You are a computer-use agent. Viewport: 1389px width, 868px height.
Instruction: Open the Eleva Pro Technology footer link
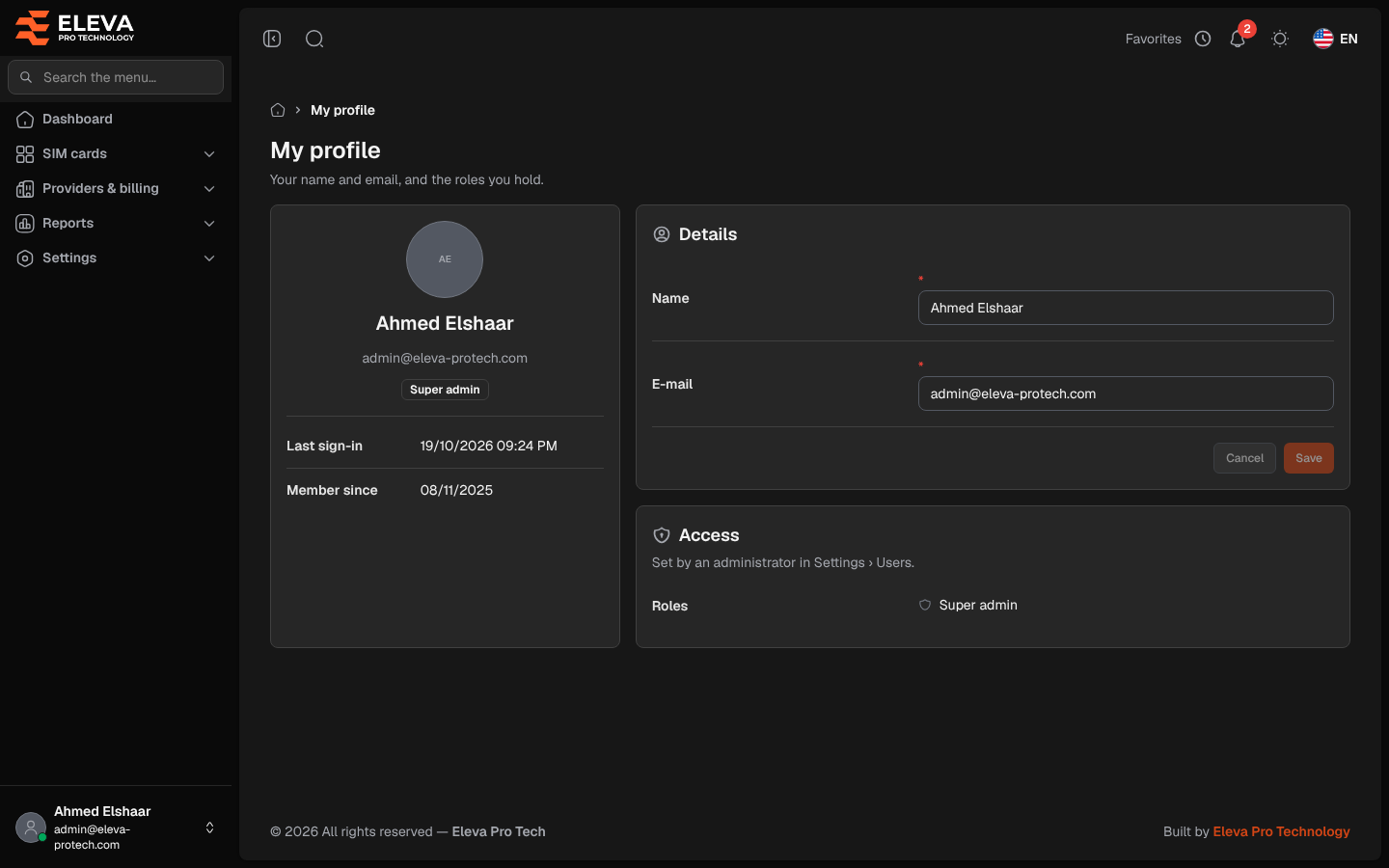point(1281,831)
